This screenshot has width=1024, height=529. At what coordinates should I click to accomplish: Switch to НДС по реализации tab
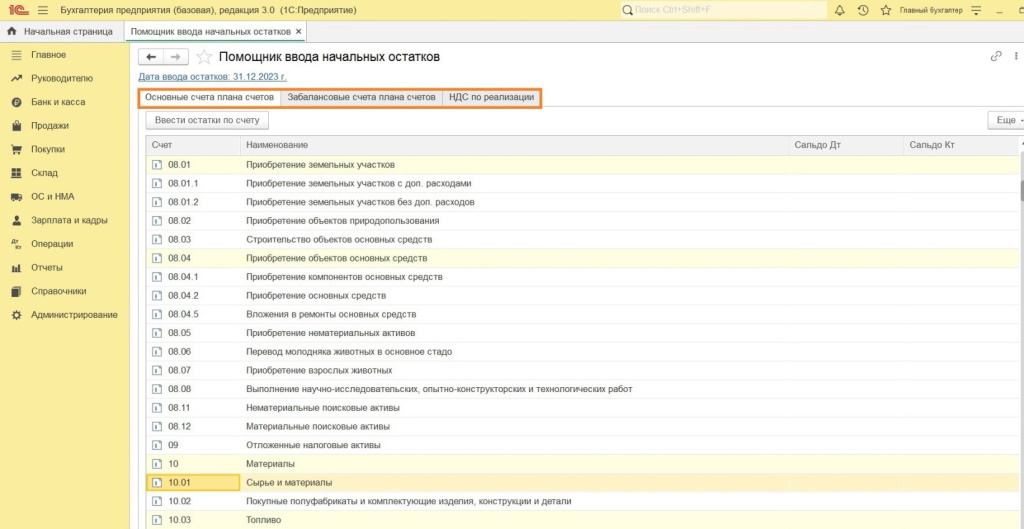491,98
